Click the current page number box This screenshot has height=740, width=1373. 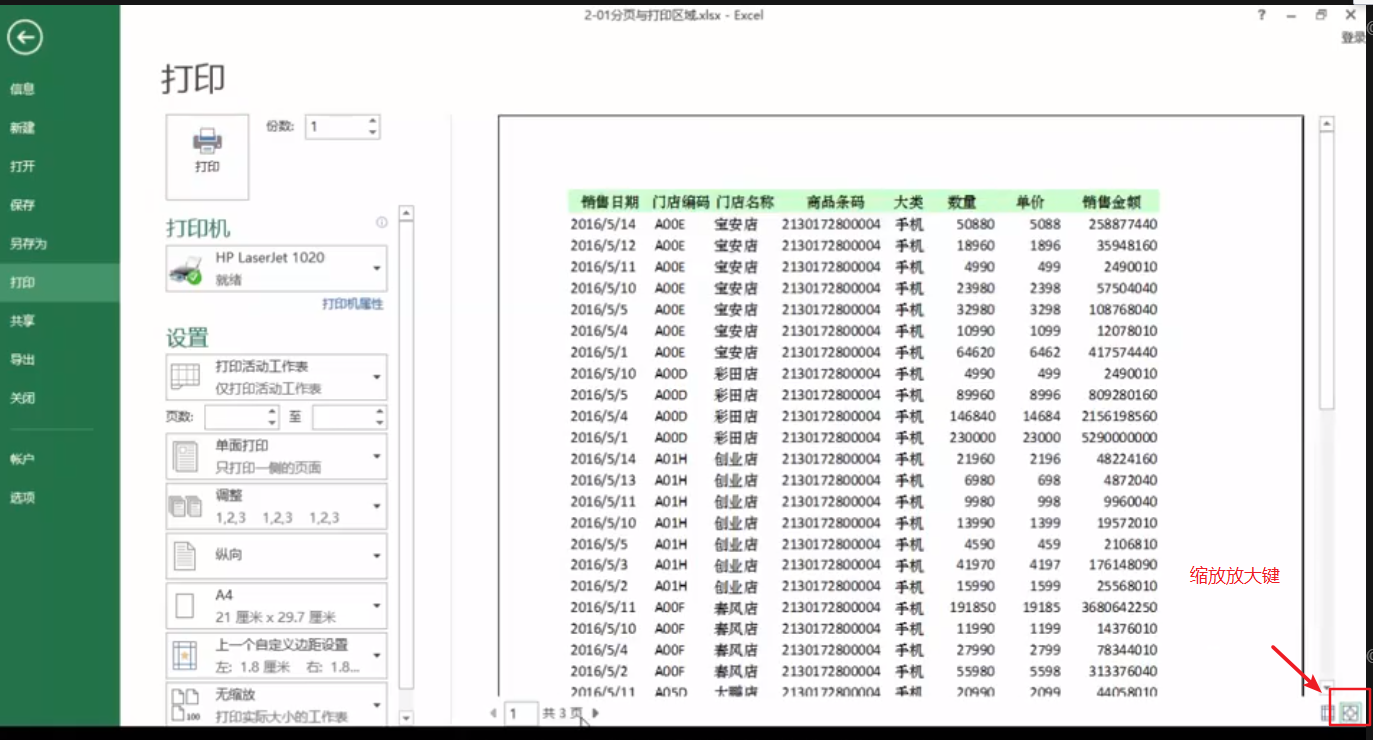tap(519, 713)
